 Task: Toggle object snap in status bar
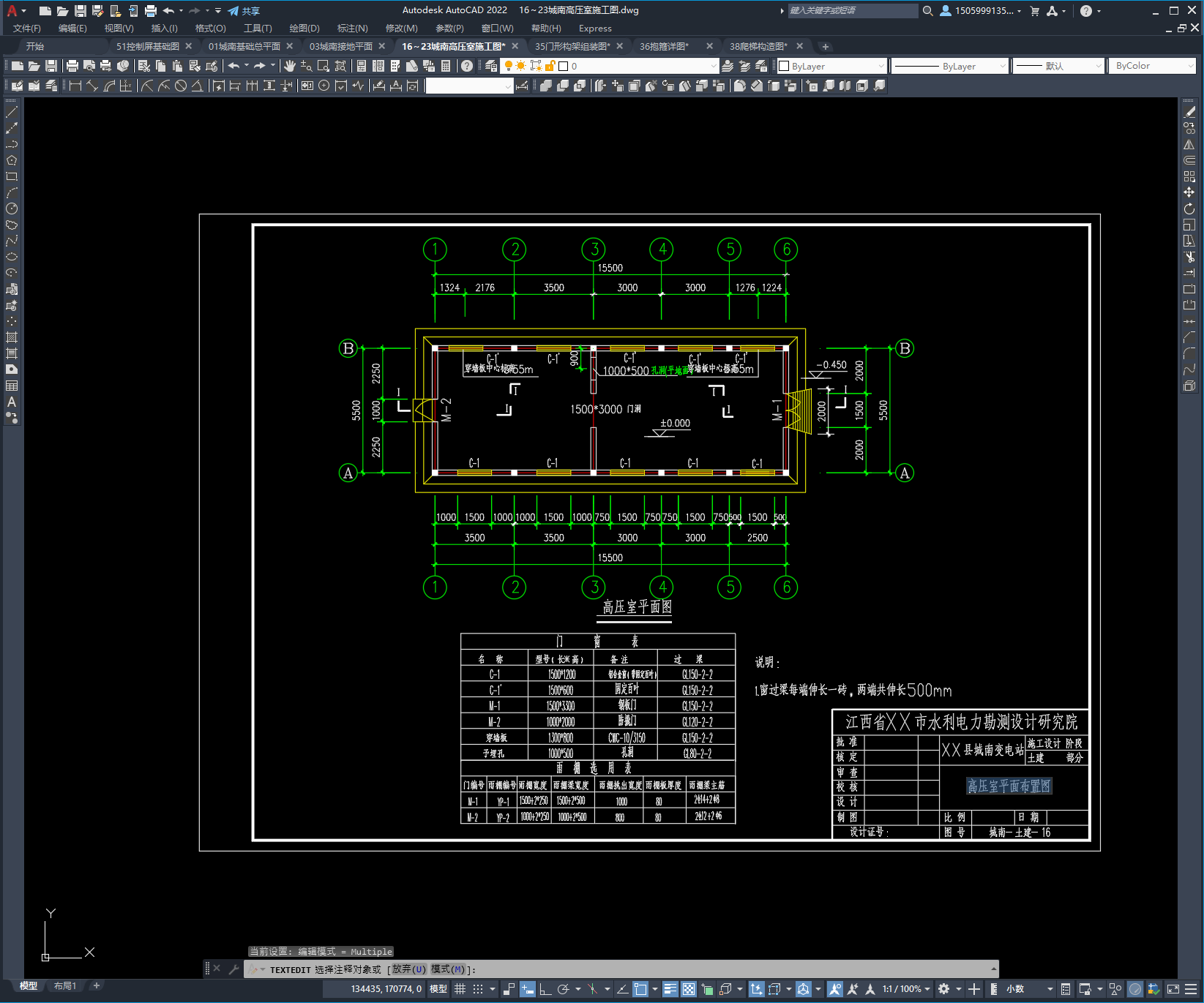click(640, 989)
